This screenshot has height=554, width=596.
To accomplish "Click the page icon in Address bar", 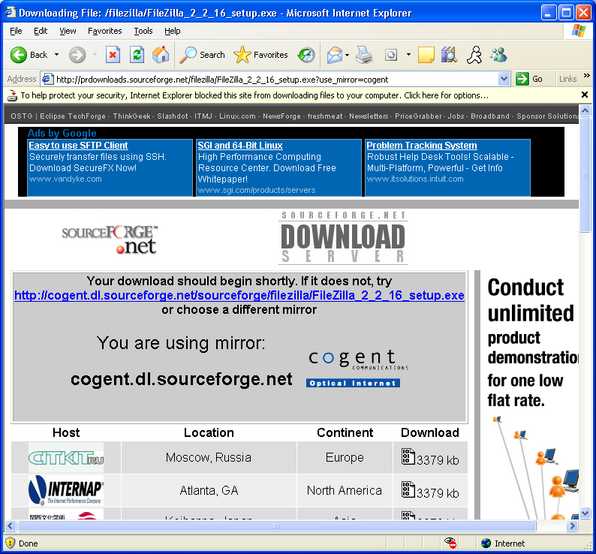I will click(x=47, y=79).
